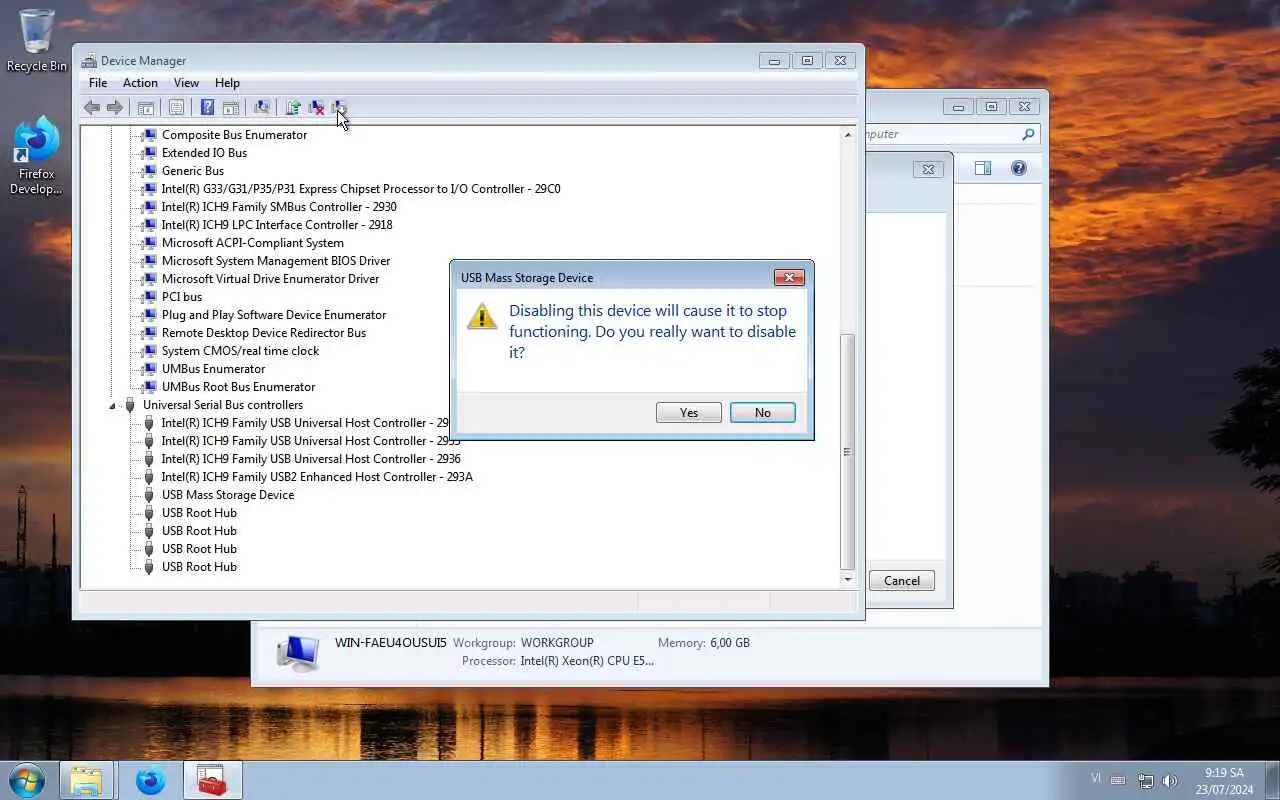Image resolution: width=1280 pixels, height=800 pixels.
Task: Click the USB icon beside Universal Serial Bus controllers
Action: pos(130,405)
